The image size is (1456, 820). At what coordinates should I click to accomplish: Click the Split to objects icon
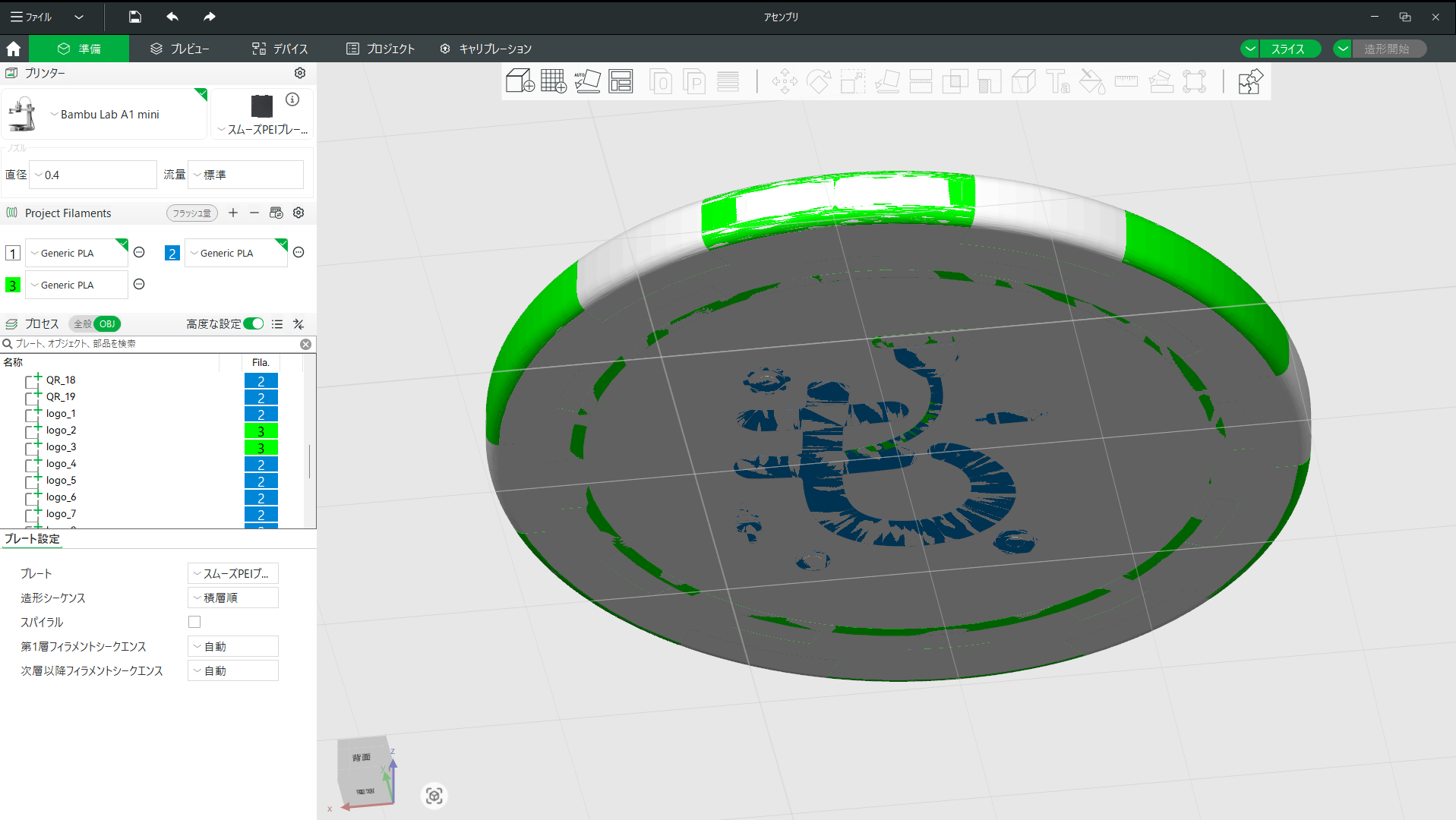click(x=661, y=81)
